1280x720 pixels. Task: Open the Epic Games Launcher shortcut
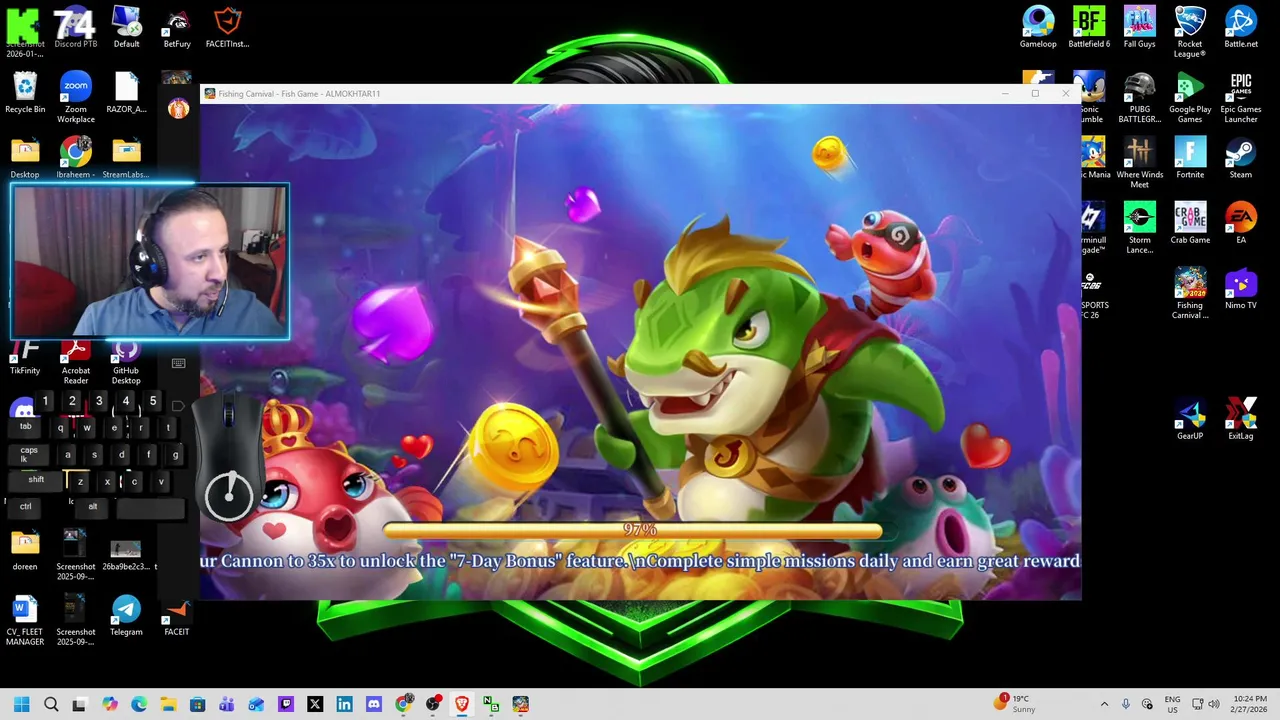1241,98
